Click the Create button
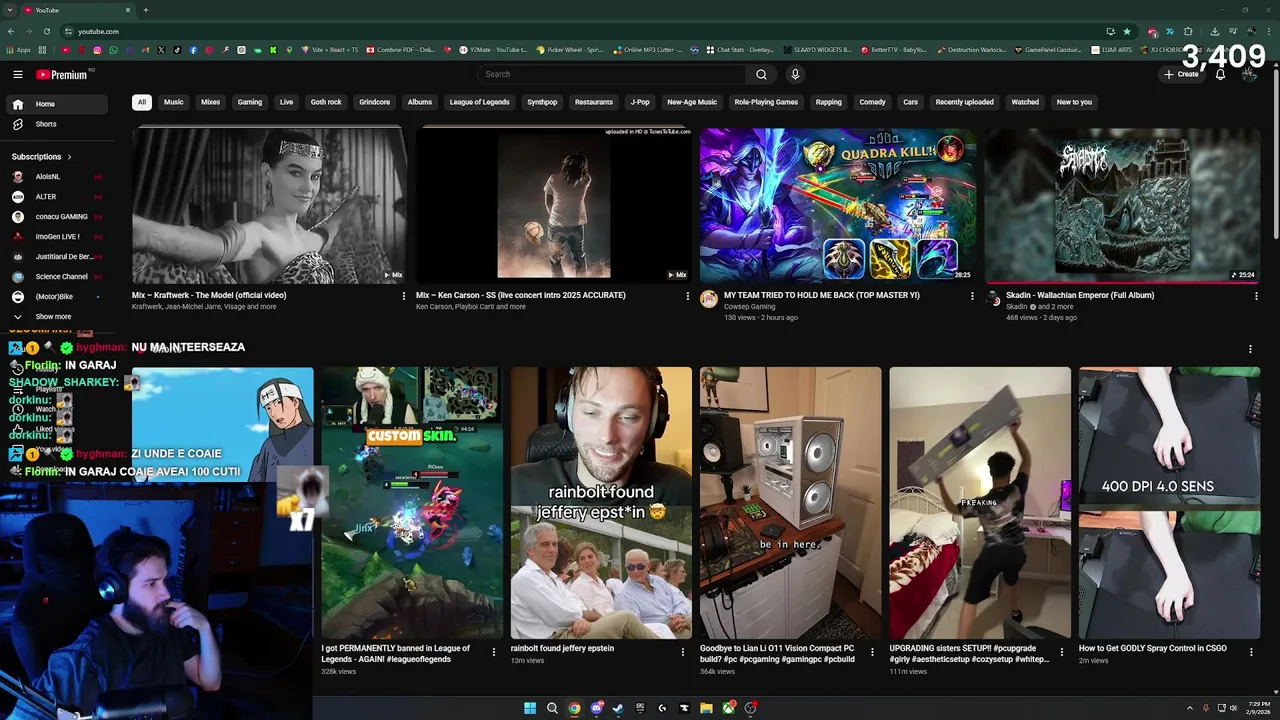Screen dimensions: 1280x720 tap(1181, 74)
